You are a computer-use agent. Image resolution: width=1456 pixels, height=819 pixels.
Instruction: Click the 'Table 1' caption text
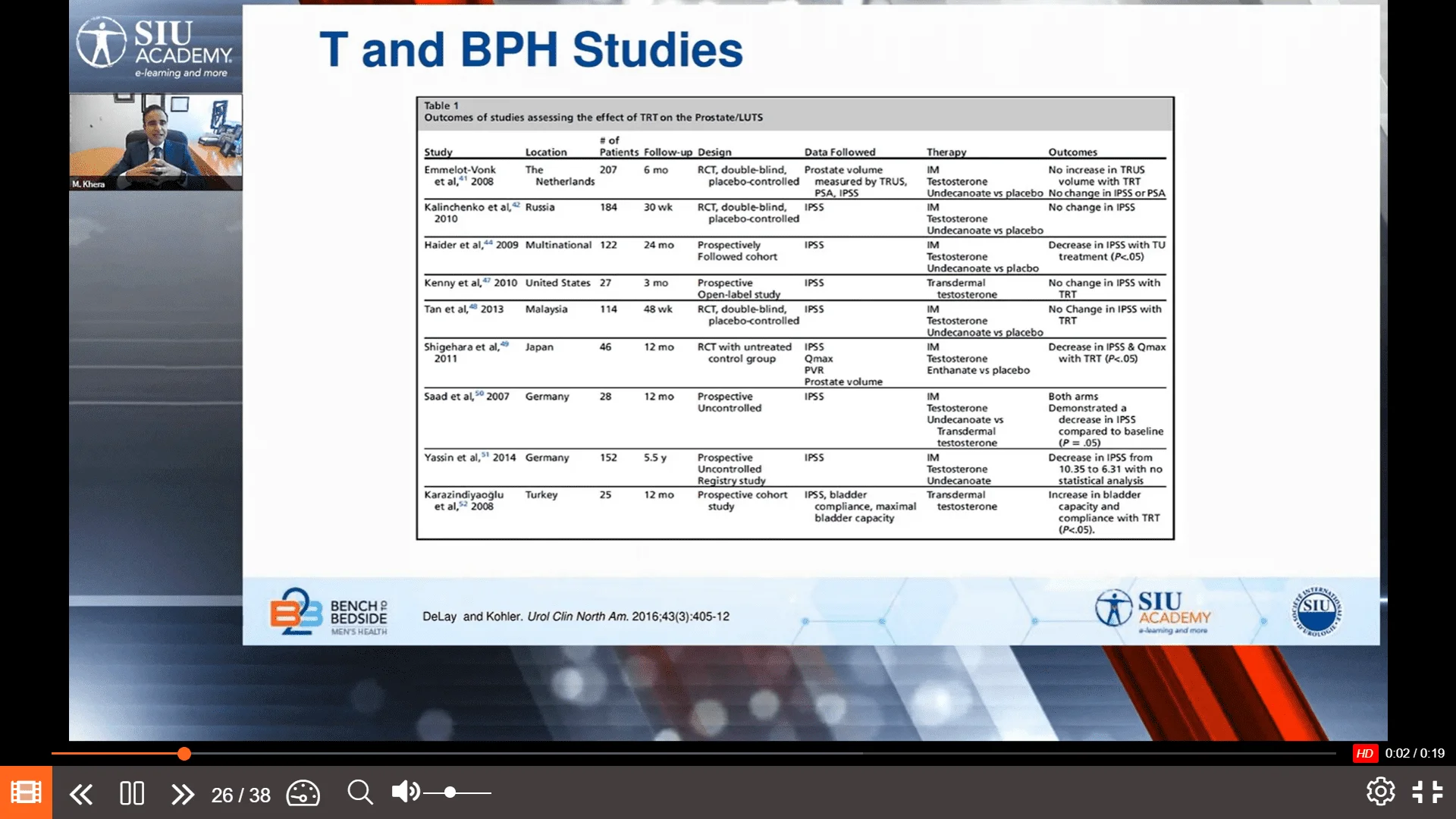click(441, 105)
